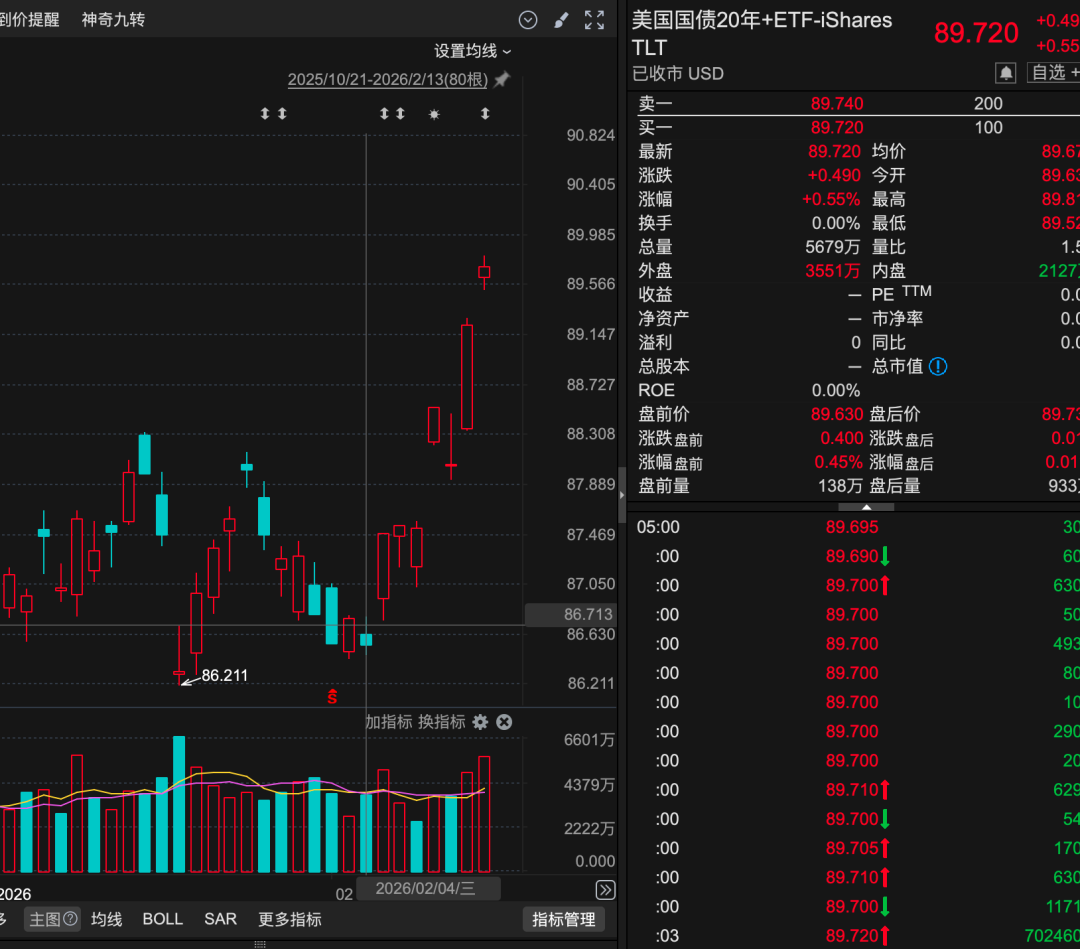The height and width of the screenshot is (949, 1080).
Task: Collapse the right side panel handle
Action: pyautogui.click(x=622, y=494)
